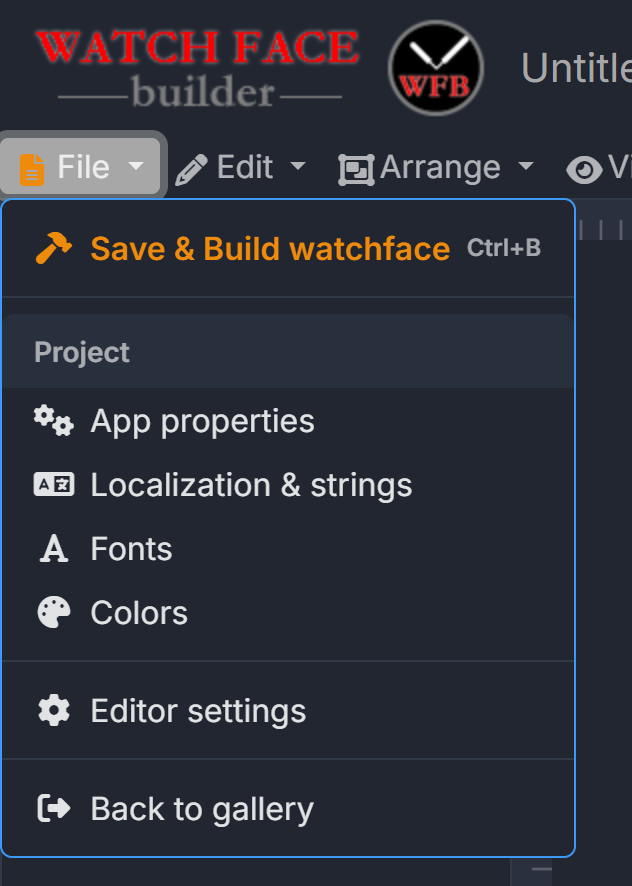The height and width of the screenshot is (886, 632).
Task: Click the eye View icon
Action: (x=584, y=170)
